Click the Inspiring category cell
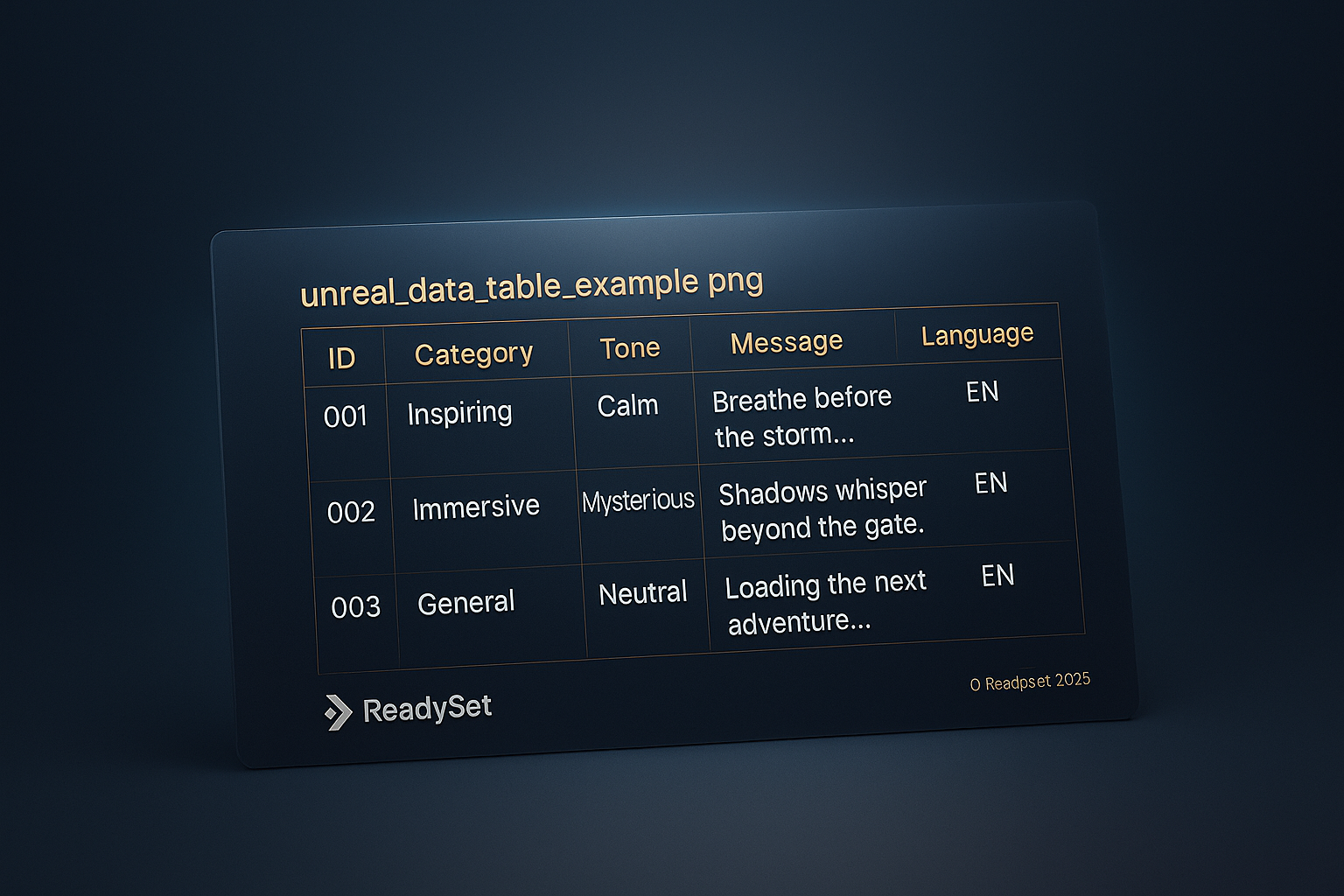The height and width of the screenshot is (896, 1344). [x=459, y=413]
